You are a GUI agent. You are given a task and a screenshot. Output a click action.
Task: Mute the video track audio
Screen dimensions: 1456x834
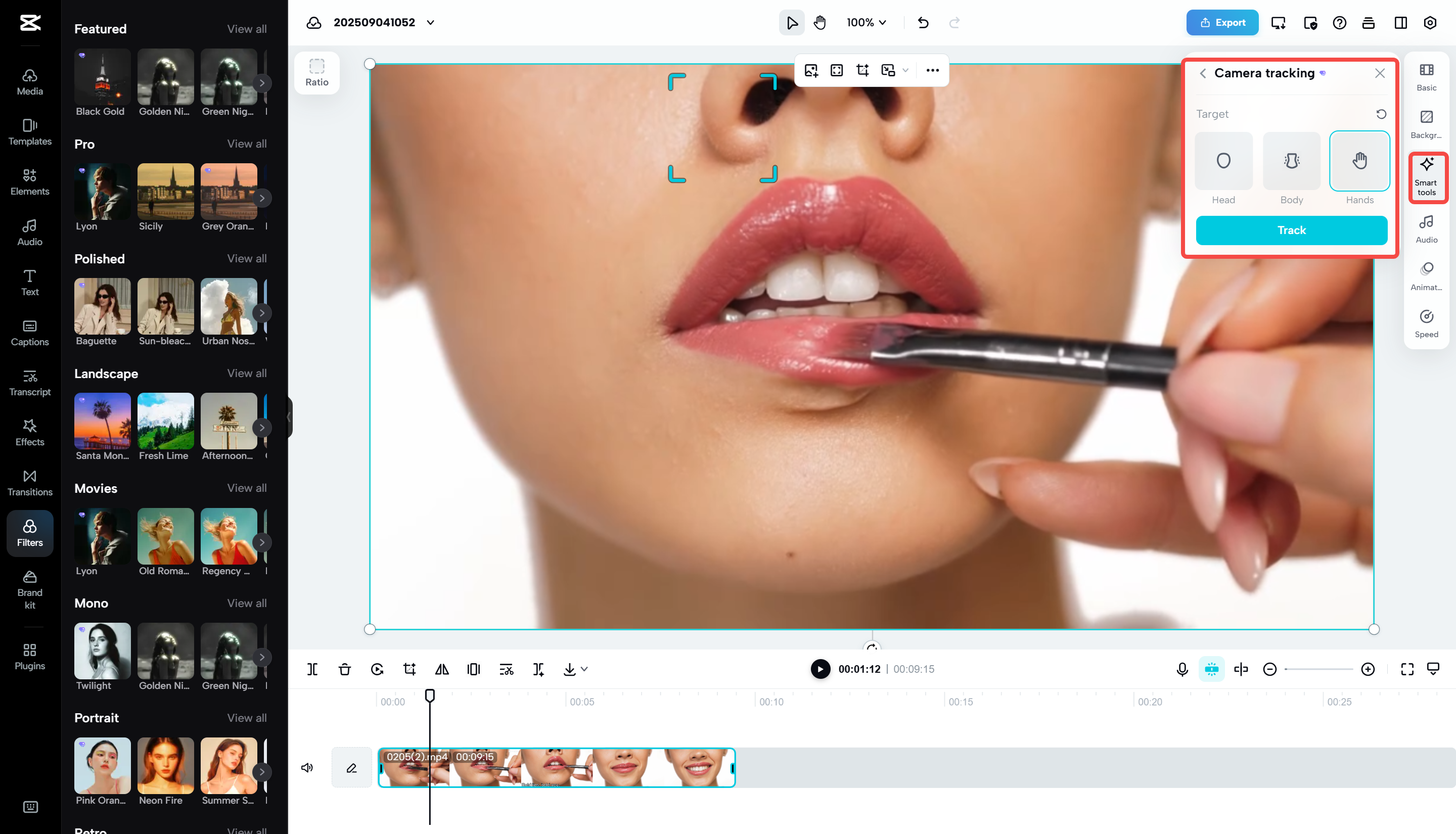(307, 768)
